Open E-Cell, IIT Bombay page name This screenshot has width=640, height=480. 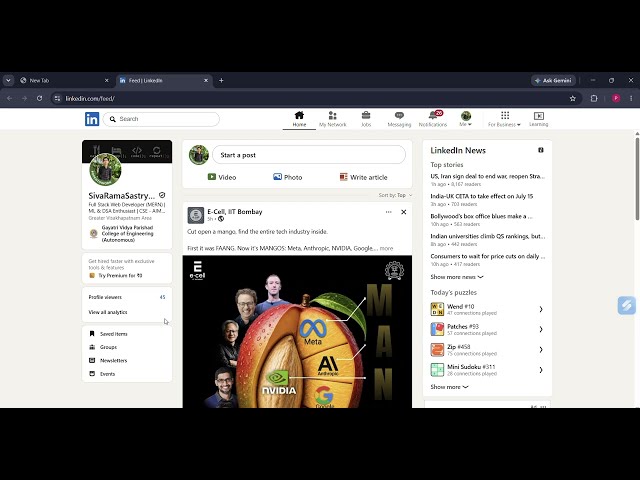[235, 211]
